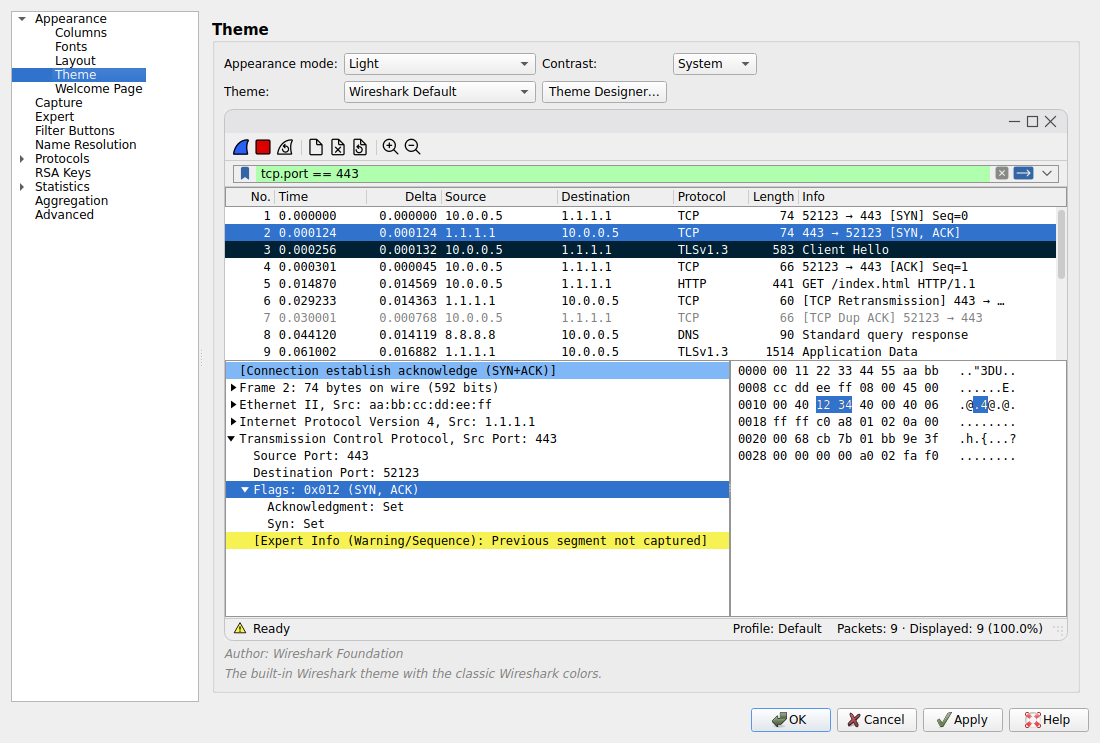Image resolution: width=1100 pixels, height=743 pixels.
Task: Click the warning triangle icon in the status bar
Action: (x=240, y=628)
